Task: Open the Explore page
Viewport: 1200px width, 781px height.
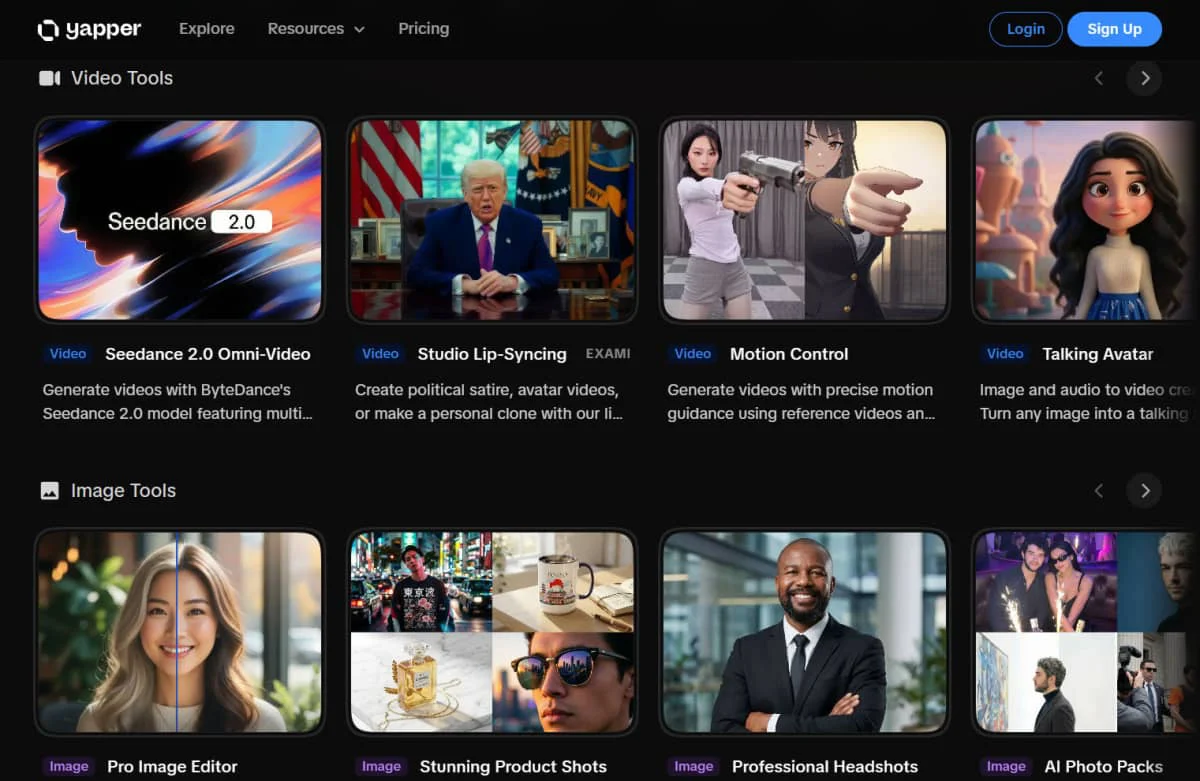Action: [207, 29]
